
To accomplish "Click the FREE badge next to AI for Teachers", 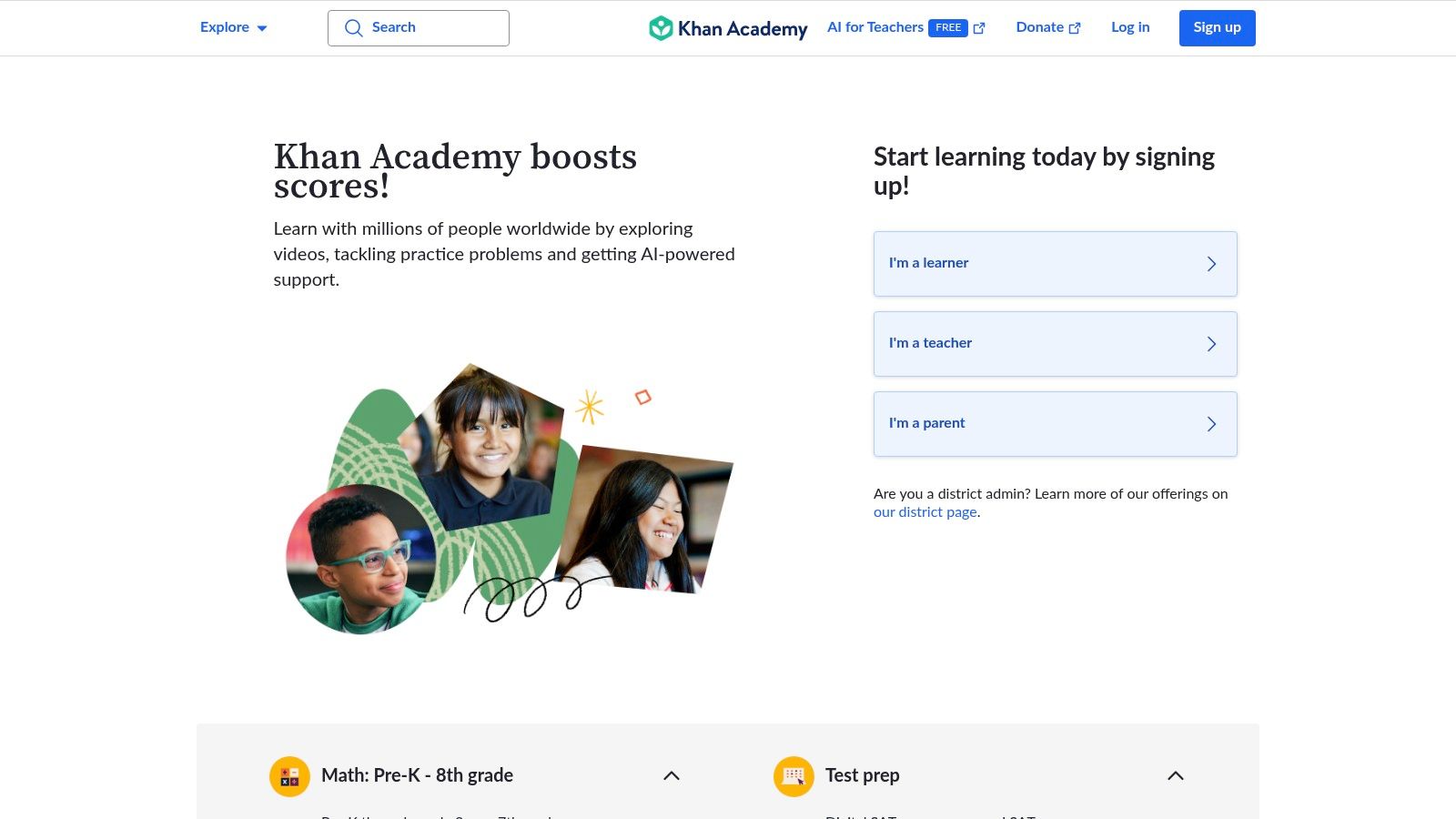I will (948, 28).
